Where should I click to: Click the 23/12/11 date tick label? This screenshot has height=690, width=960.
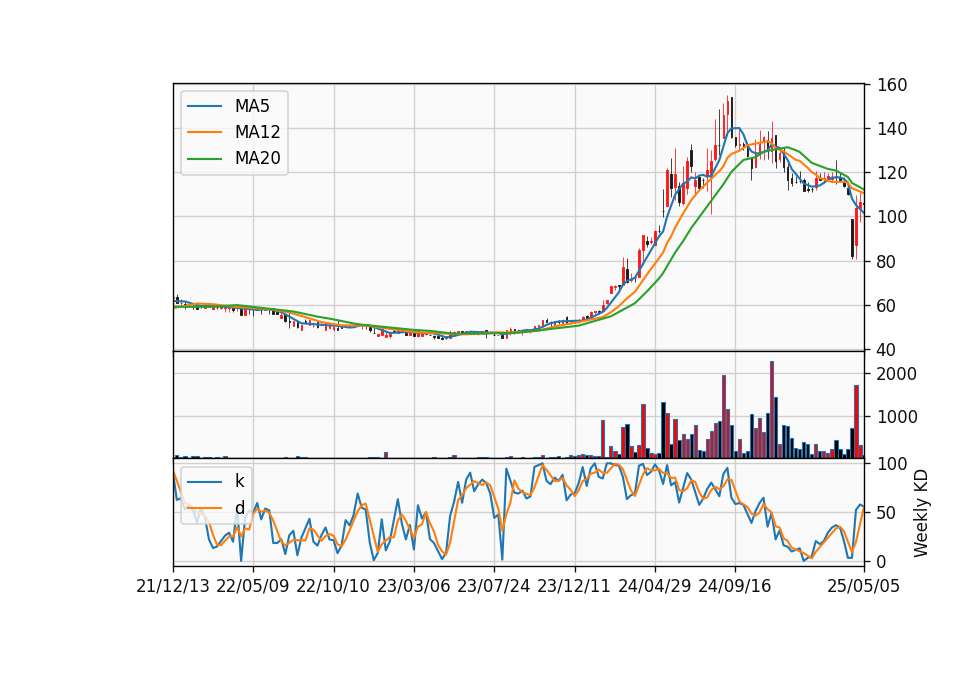(x=574, y=586)
